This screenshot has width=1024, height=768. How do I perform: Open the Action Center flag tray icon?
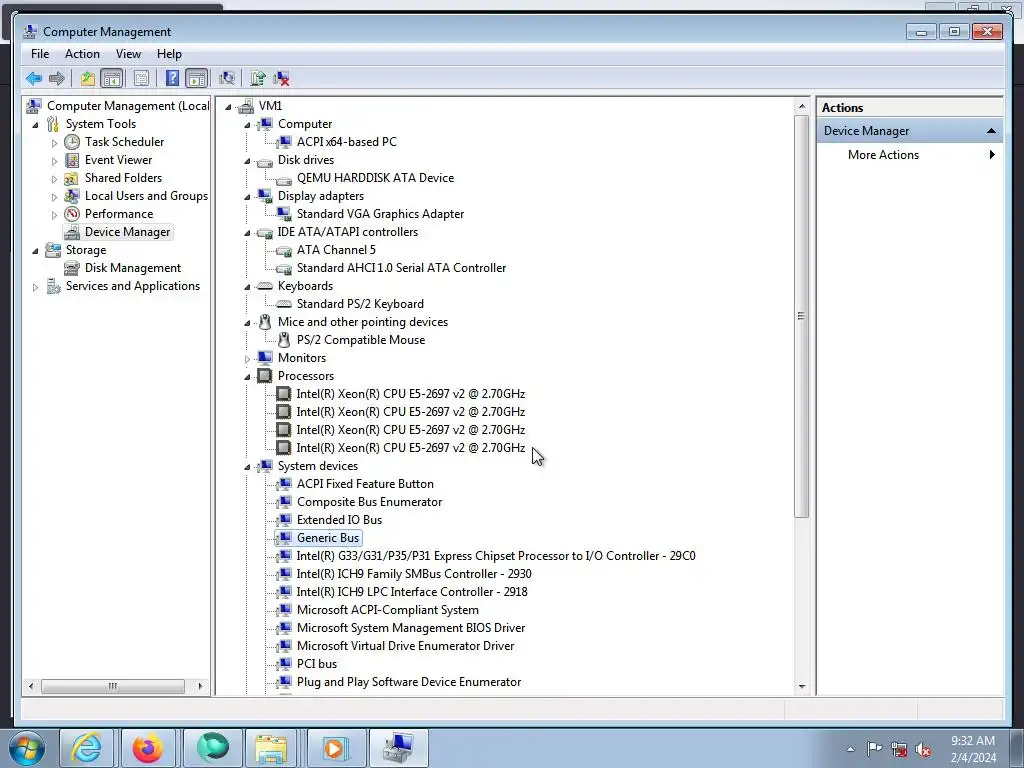(874, 749)
